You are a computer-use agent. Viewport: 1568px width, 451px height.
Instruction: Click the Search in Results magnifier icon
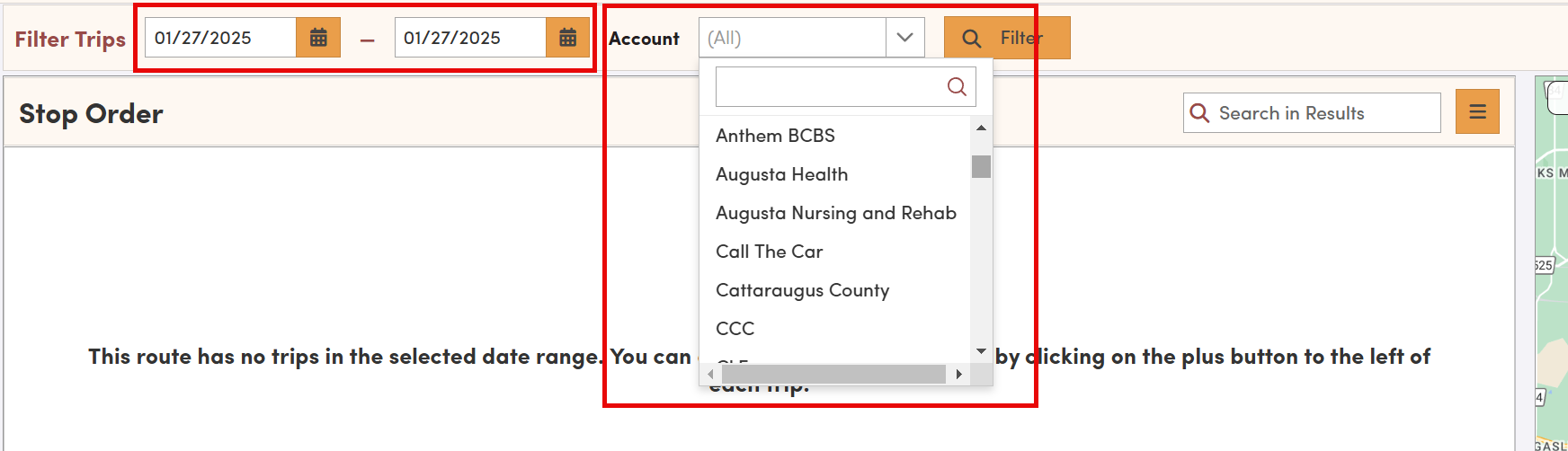coord(1199,113)
